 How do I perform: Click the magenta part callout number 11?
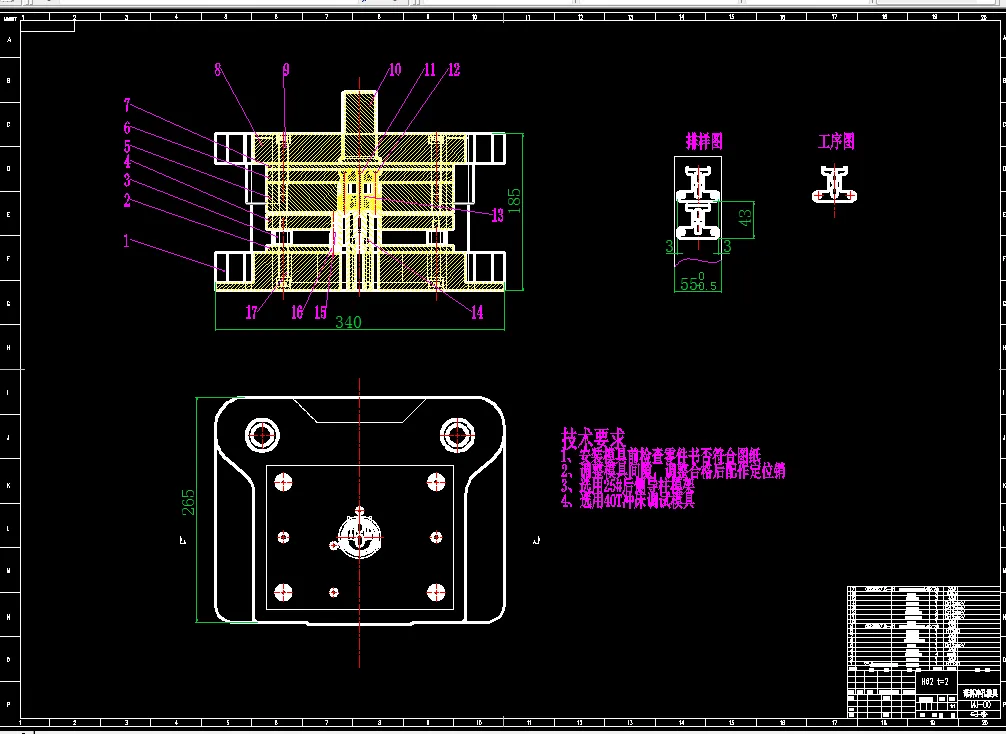pyautogui.click(x=429, y=69)
